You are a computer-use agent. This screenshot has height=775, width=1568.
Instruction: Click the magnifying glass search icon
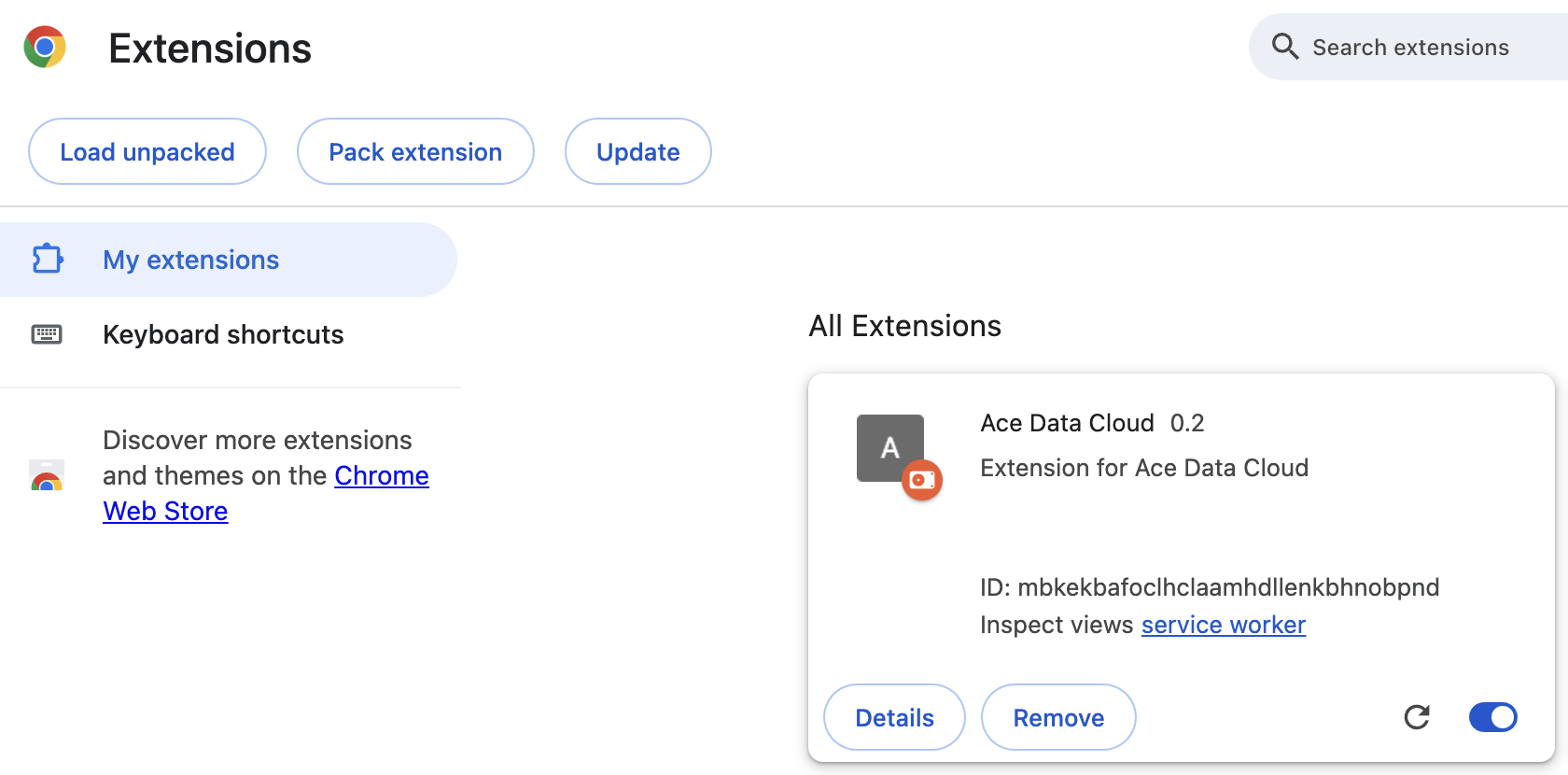pos(1285,47)
